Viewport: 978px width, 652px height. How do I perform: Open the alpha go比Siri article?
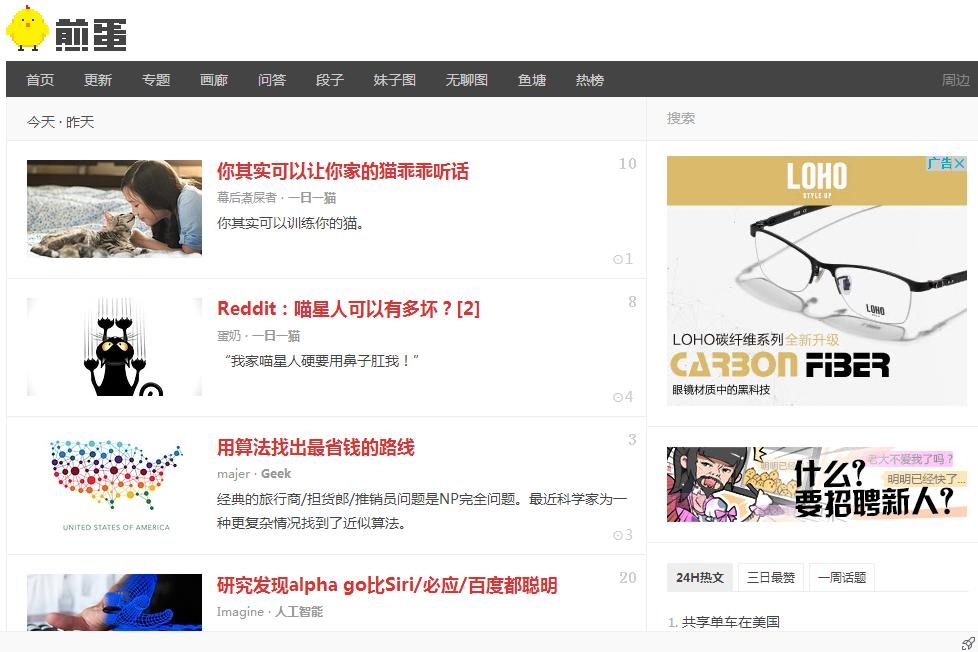pos(387,585)
